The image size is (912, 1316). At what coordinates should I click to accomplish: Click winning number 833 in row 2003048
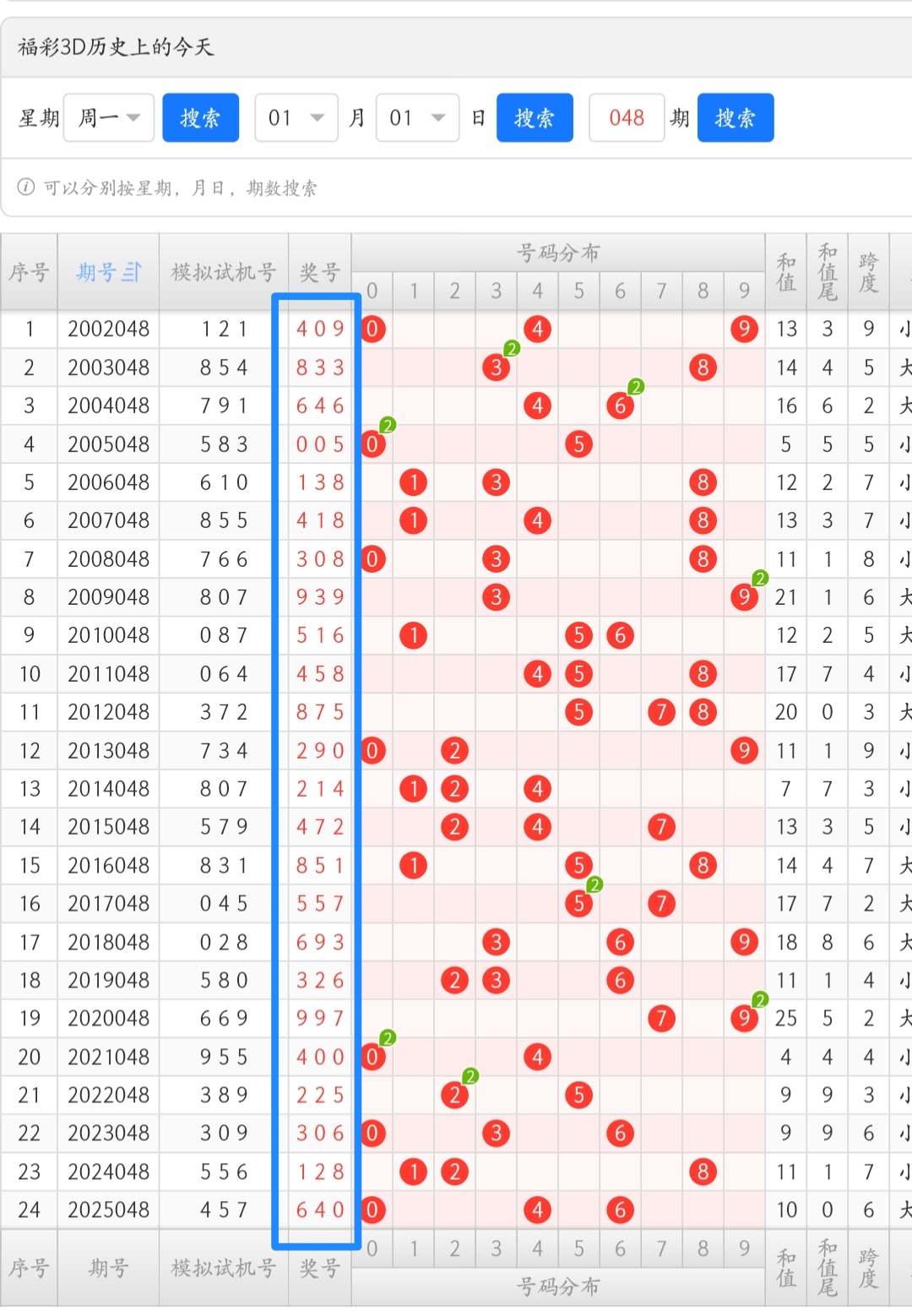tap(320, 367)
